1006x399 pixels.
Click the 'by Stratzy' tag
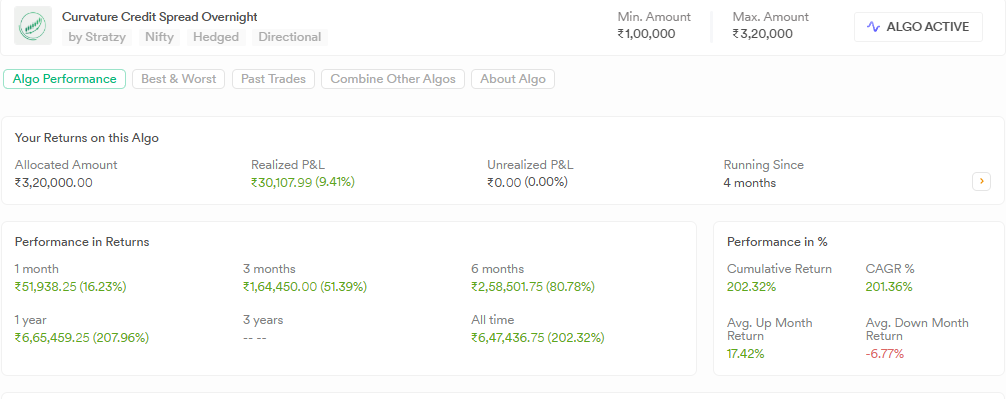coord(97,37)
